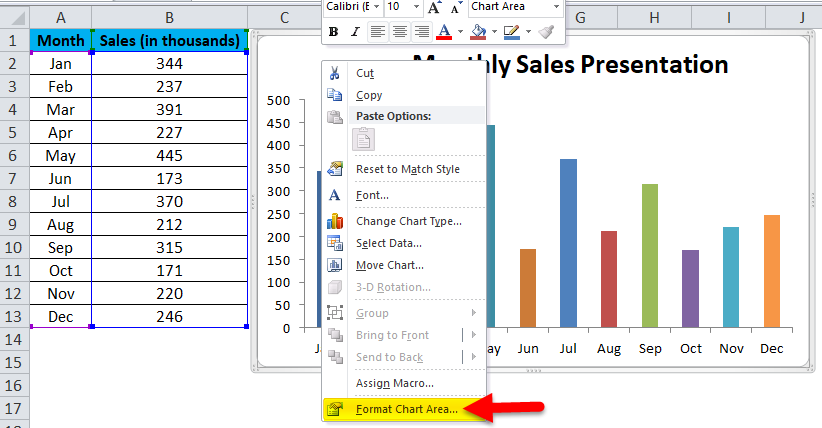Click the Aug label on horizontal axis
This screenshot has height=428, width=822.
(x=609, y=349)
